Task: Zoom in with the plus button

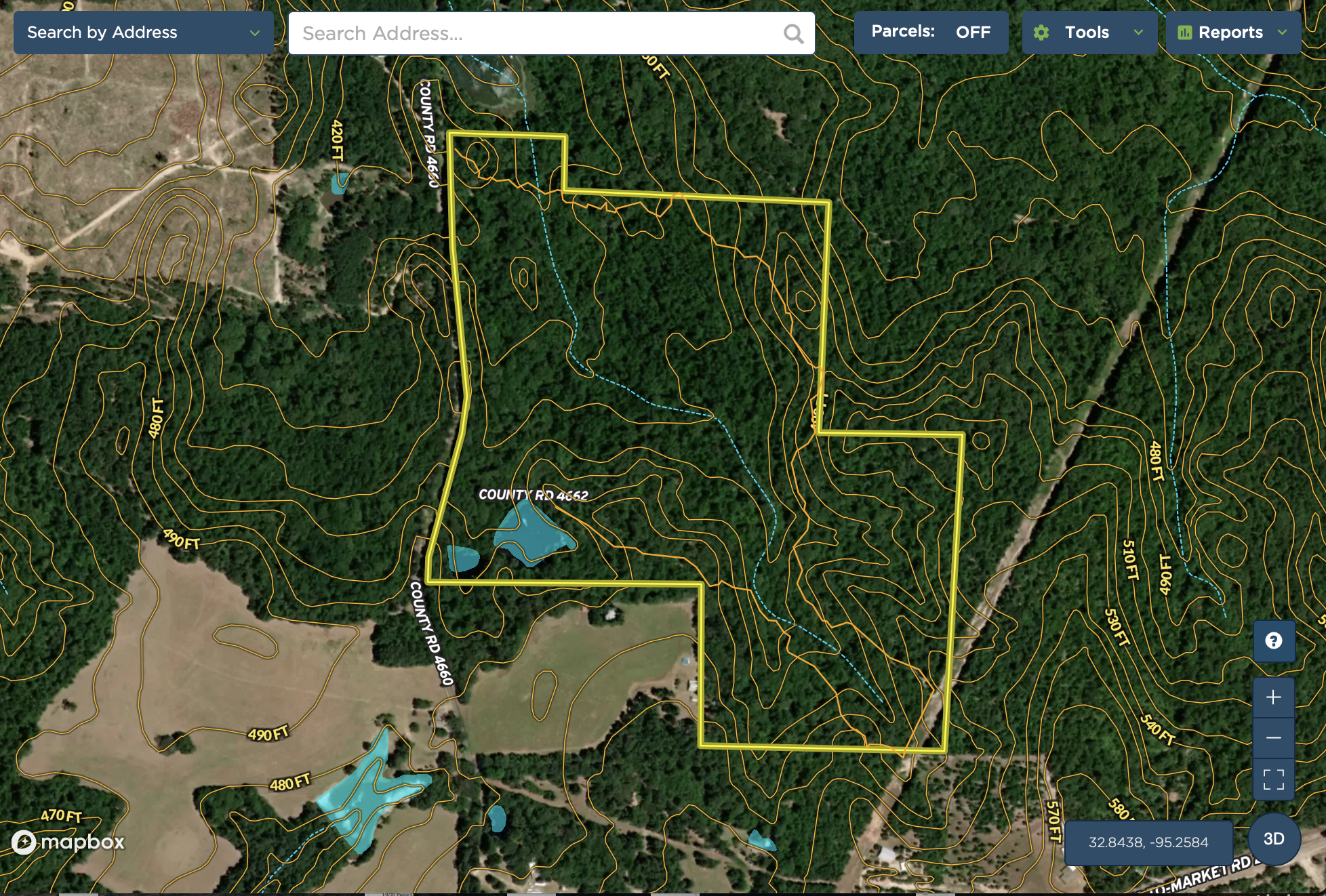Action: [1274, 697]
